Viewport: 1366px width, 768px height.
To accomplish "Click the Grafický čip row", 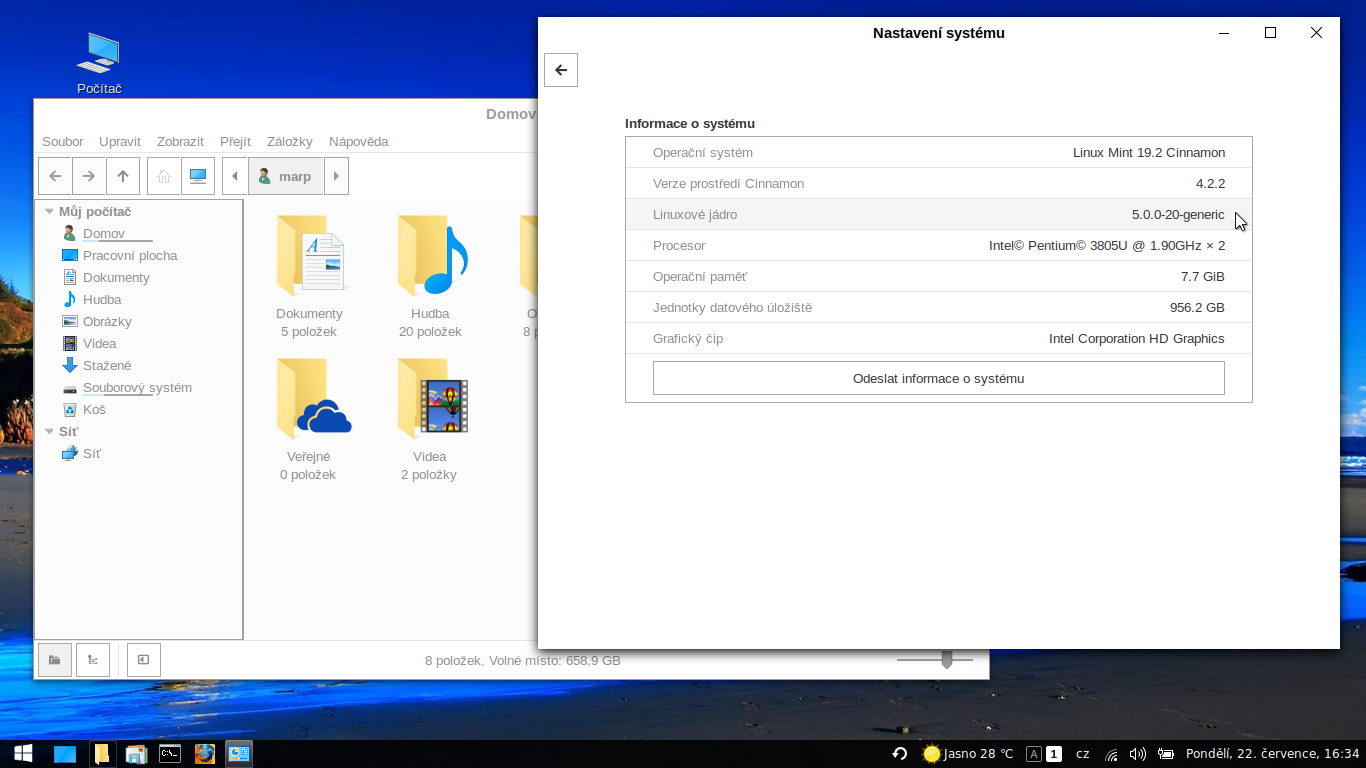I will pyautogui.click(x=938, y=339).
